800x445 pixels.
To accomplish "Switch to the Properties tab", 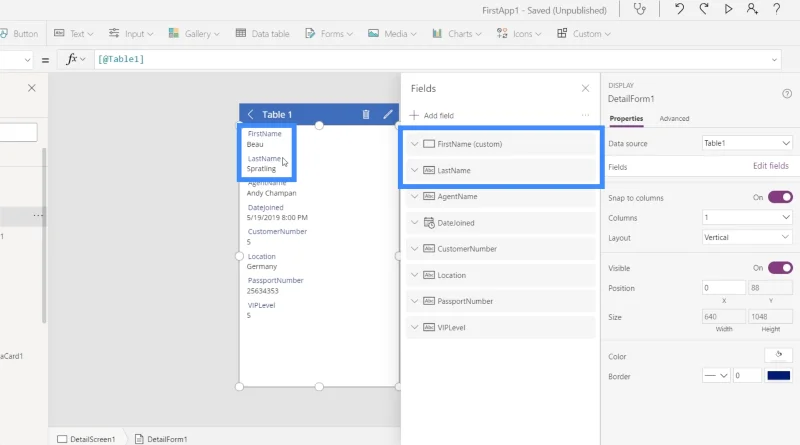I will coord(626,118).
